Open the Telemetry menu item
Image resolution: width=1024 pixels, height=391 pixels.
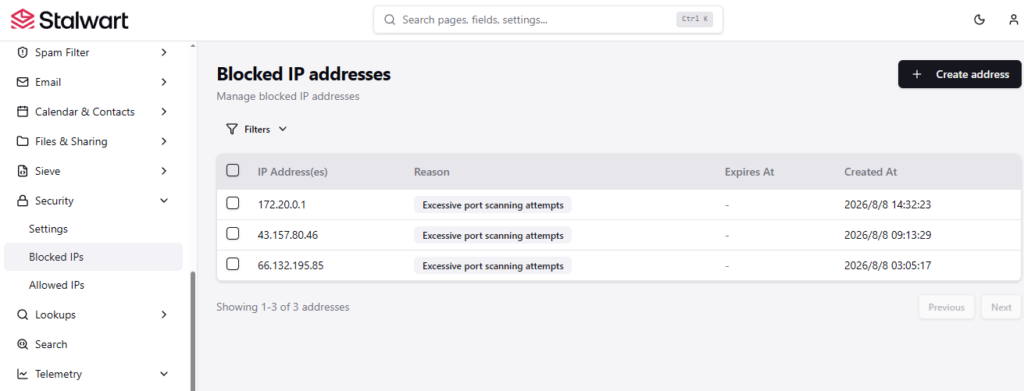tap(93, 374)
